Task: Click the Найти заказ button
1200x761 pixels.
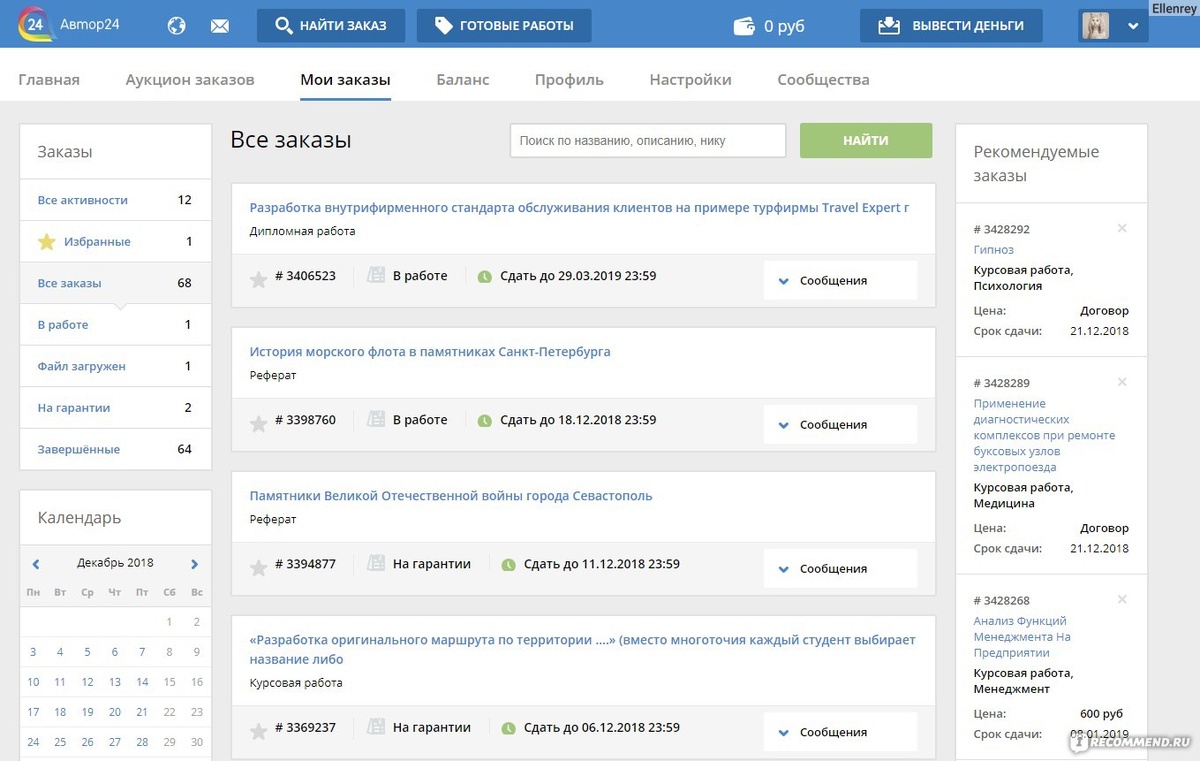Action: click(x=331, y=26)
